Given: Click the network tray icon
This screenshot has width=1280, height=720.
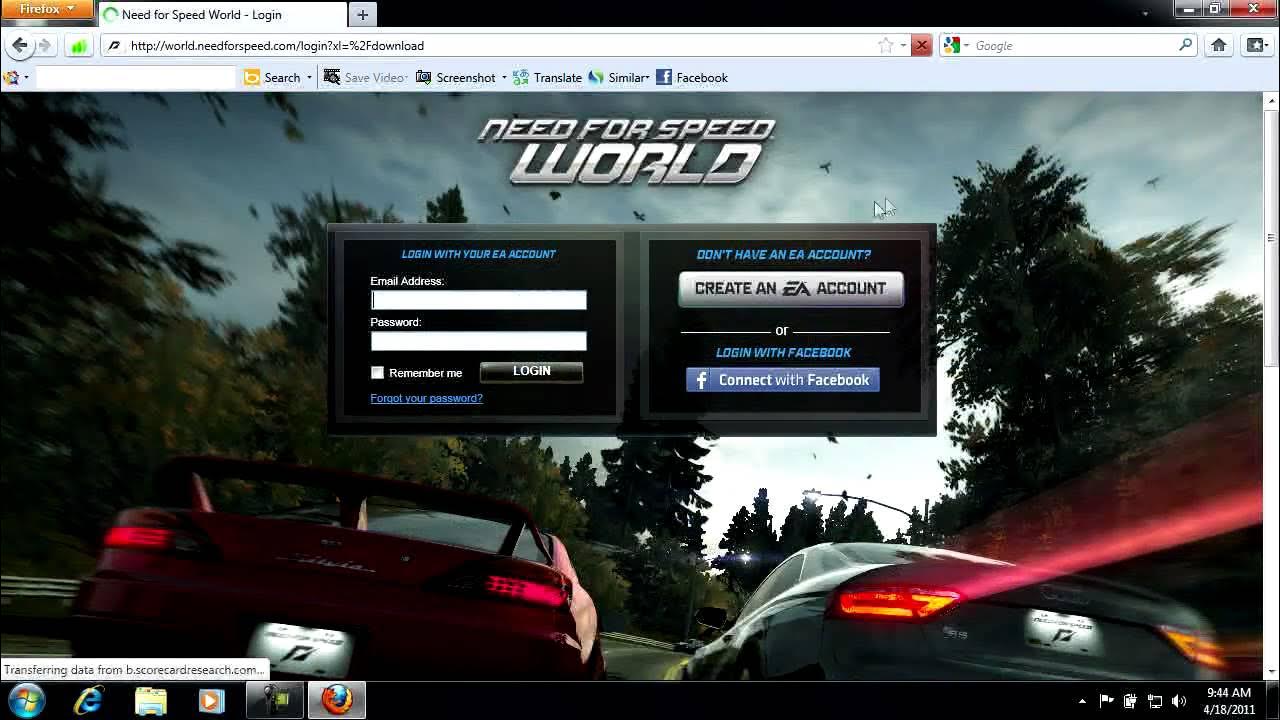Looking at the screenshot, I should tap(1155, 701).
